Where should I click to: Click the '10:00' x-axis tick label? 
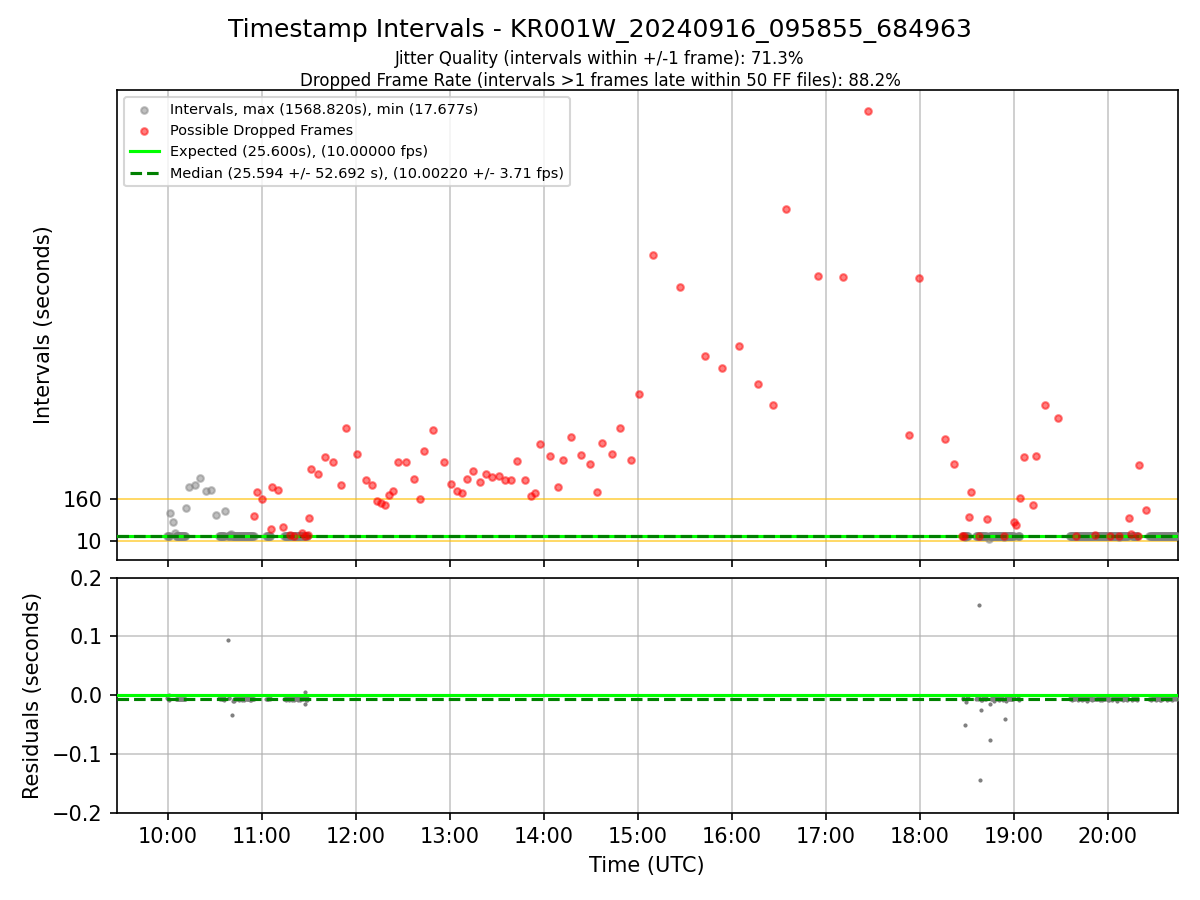pos(167,836)
